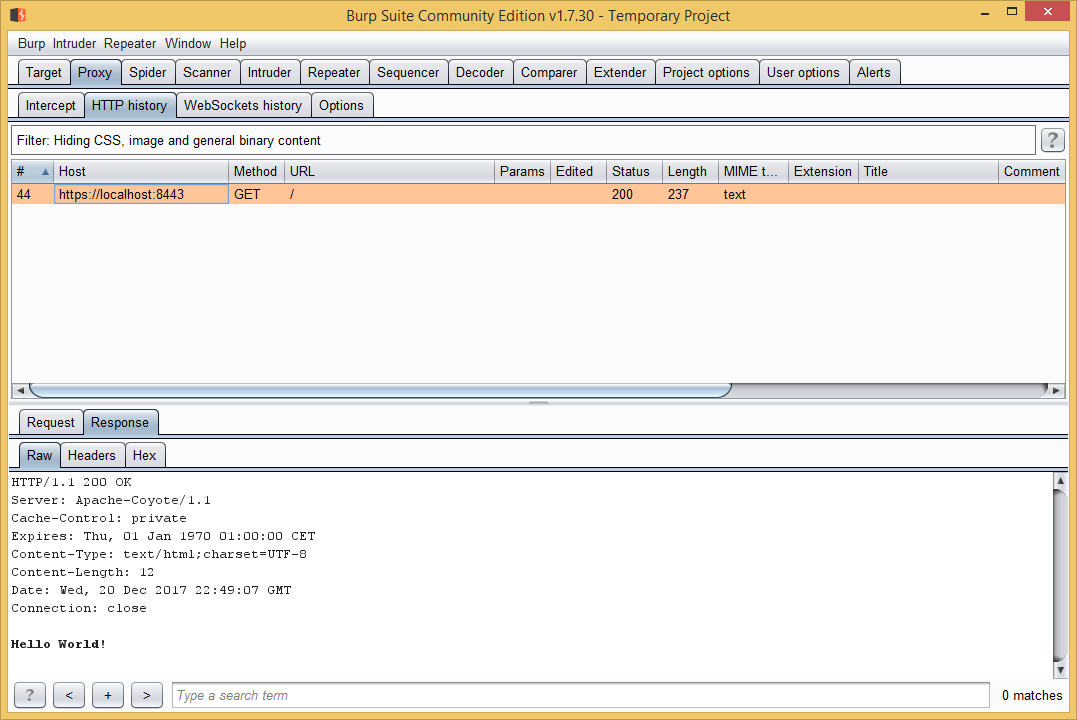Image resolution: width=1077 pixels, height=720 pixels.
Task: Sort by the Extension column header
Action: 823,172
